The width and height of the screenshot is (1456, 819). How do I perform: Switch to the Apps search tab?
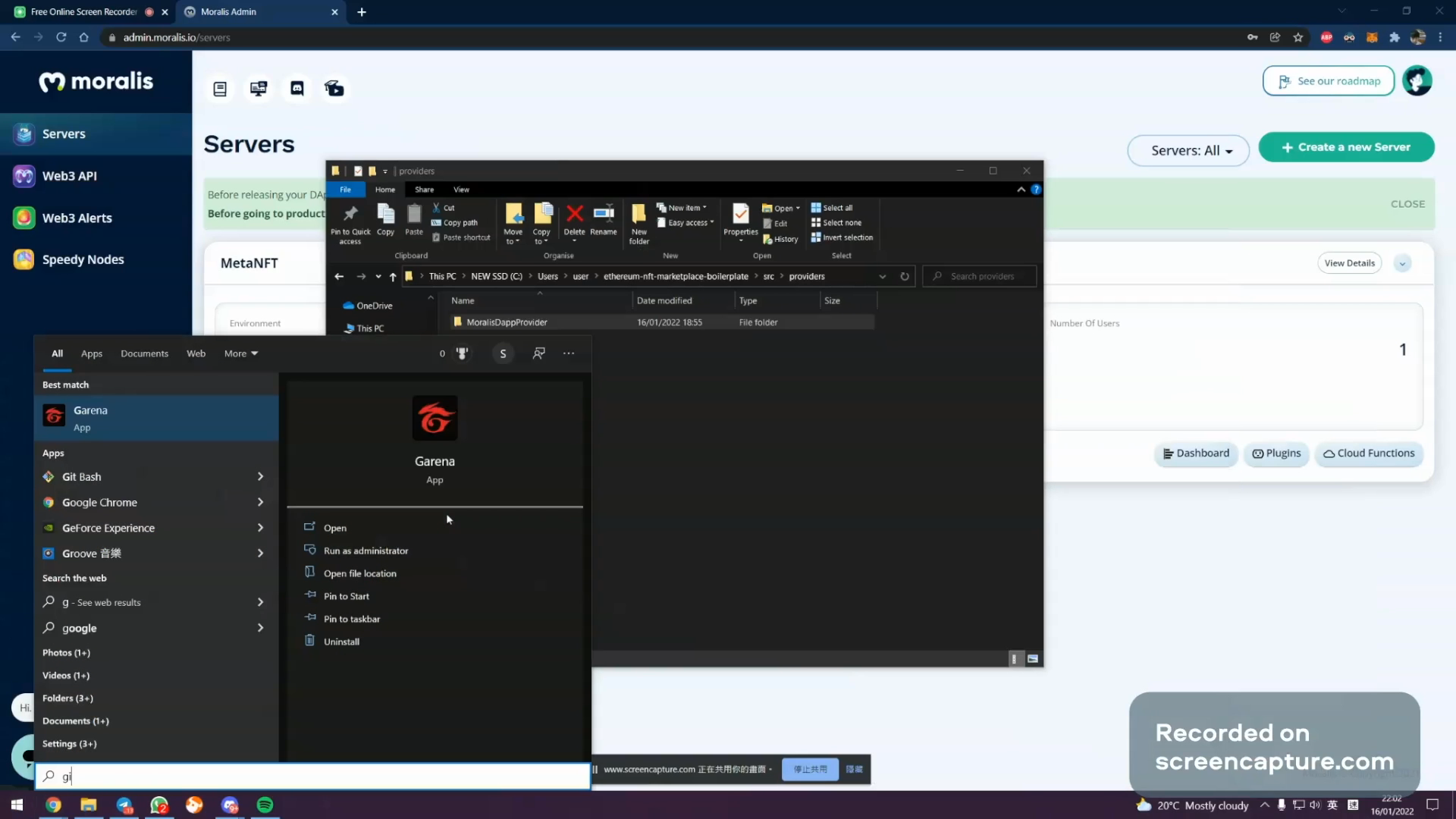[92, 354]
